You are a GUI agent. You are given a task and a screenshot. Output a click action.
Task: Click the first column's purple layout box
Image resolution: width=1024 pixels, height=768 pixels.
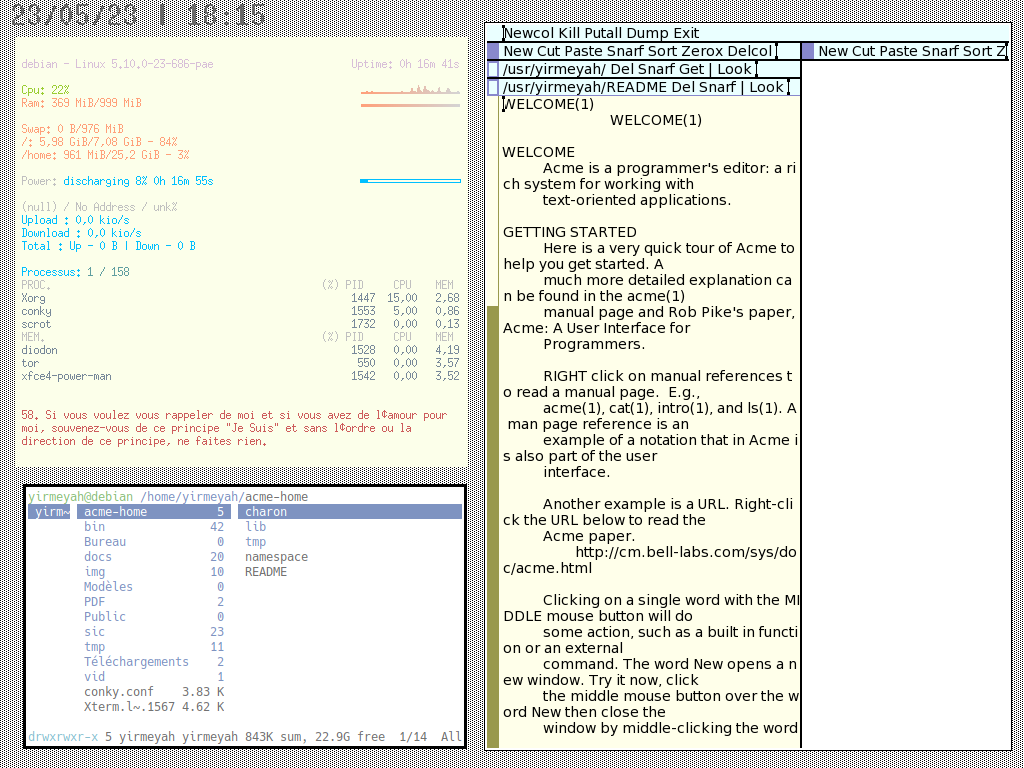pos(493,51)
